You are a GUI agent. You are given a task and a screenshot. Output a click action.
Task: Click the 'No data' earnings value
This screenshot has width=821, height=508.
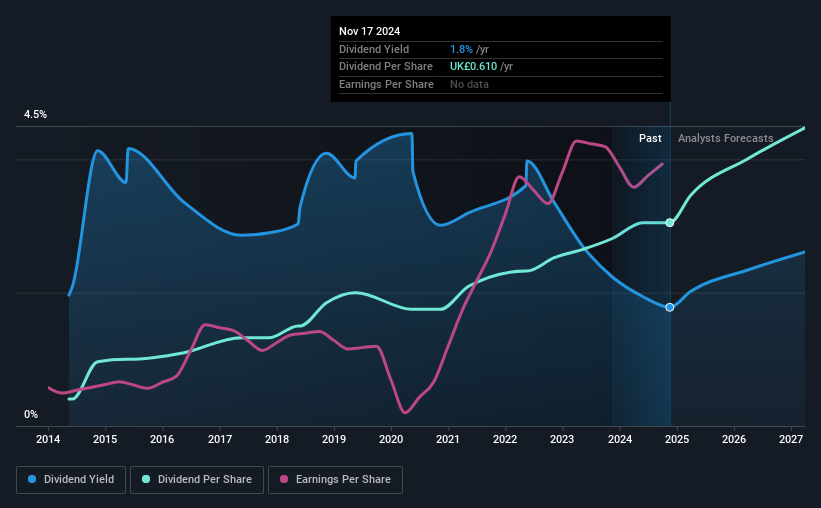coord(469,84)
